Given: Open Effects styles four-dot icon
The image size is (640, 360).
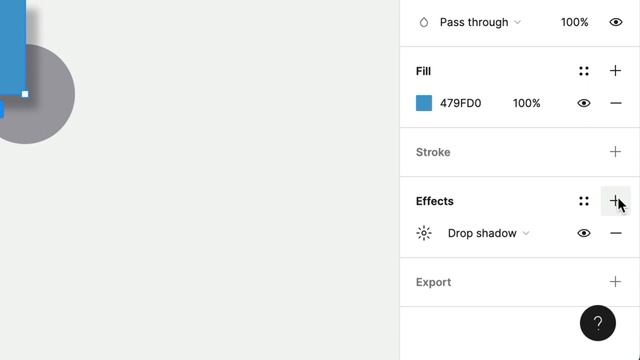Looking at the screenshot, I should (x=584, y=201).
